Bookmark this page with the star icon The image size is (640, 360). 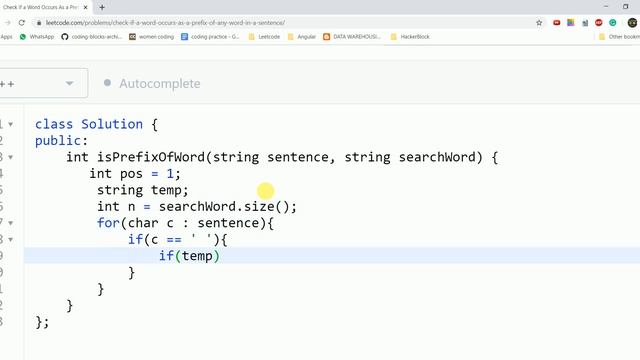[x=539, y=23]
